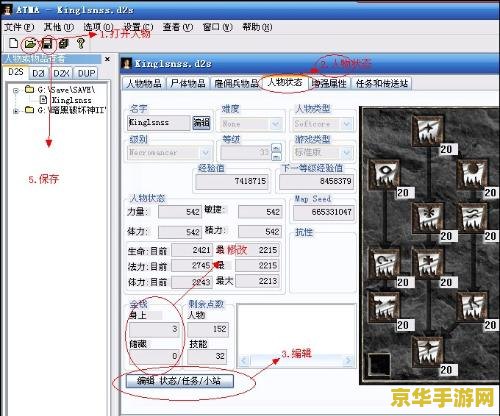Viewport: 500px width, 416px height.
Task: Click the Map Seed field
Action: point(323,212)
